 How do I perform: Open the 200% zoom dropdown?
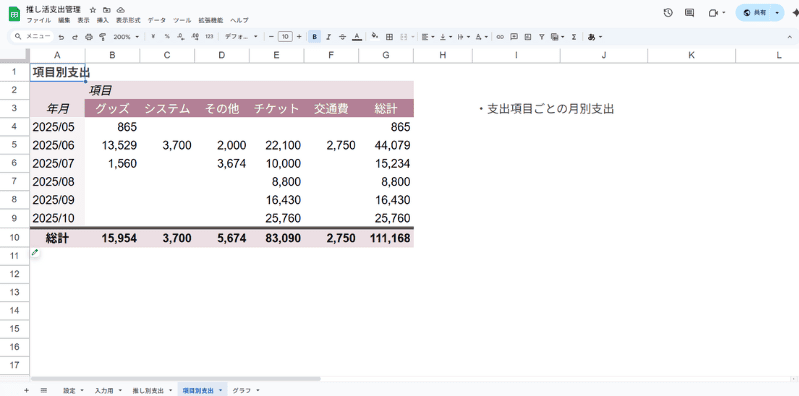[x=126, y=37]
